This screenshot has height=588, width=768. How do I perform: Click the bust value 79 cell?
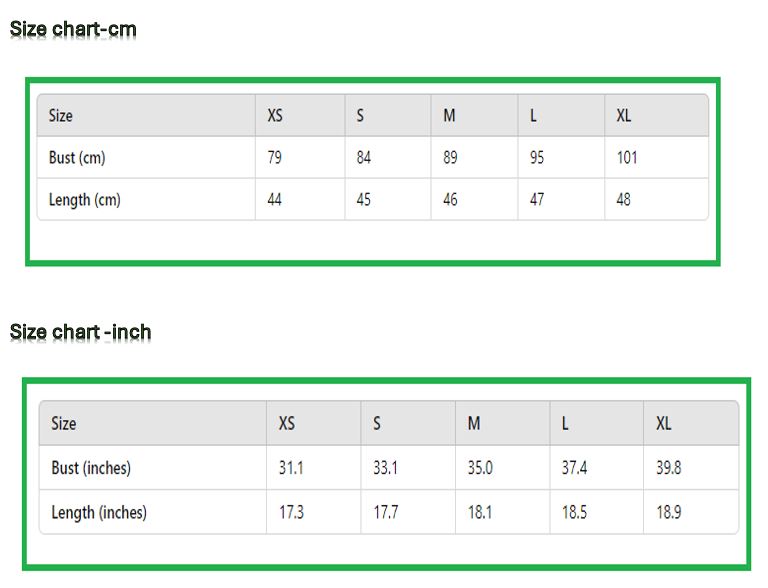click(275, 158)
